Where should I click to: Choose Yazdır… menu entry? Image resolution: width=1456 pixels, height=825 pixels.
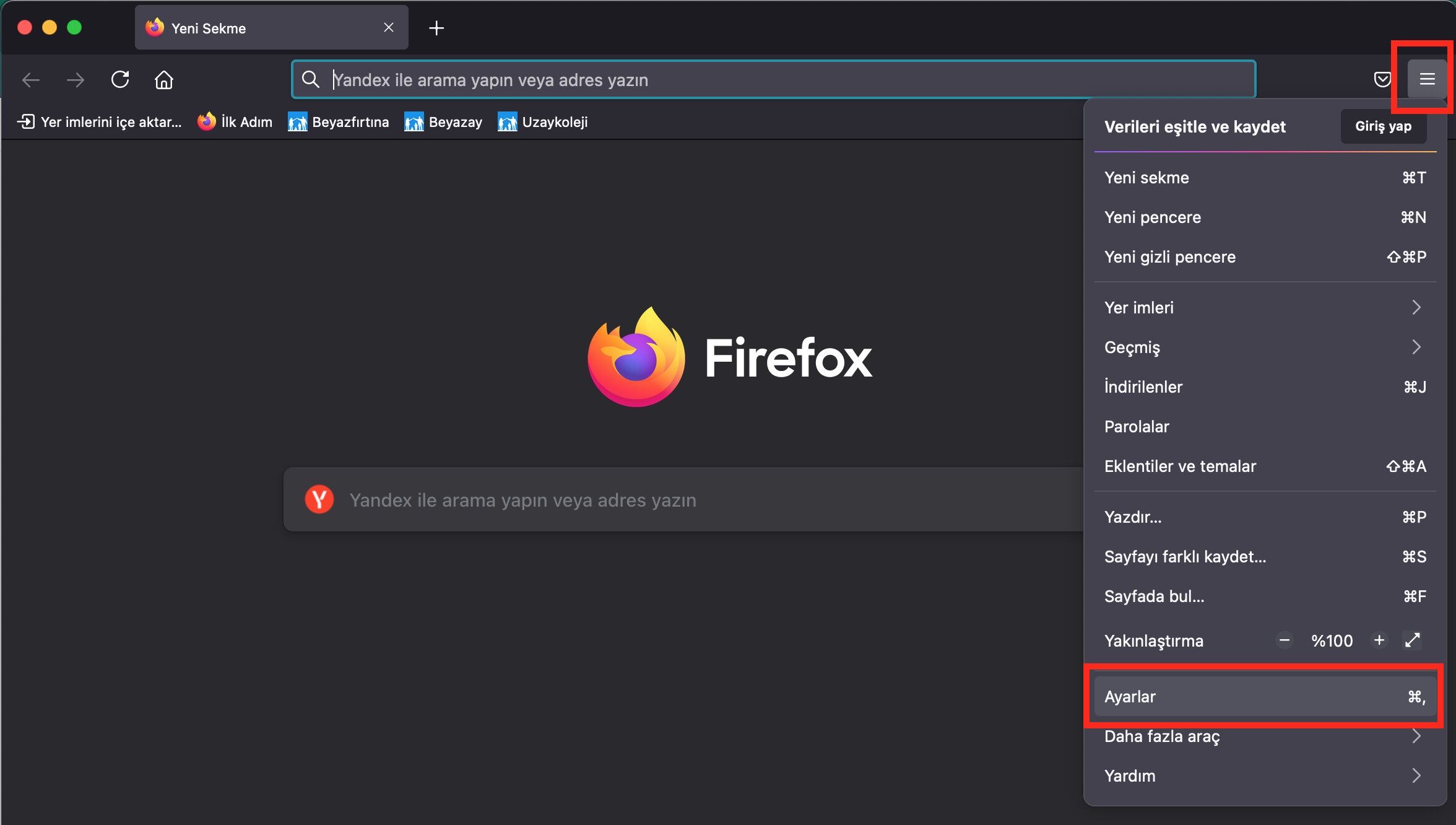coord(1265,517)
